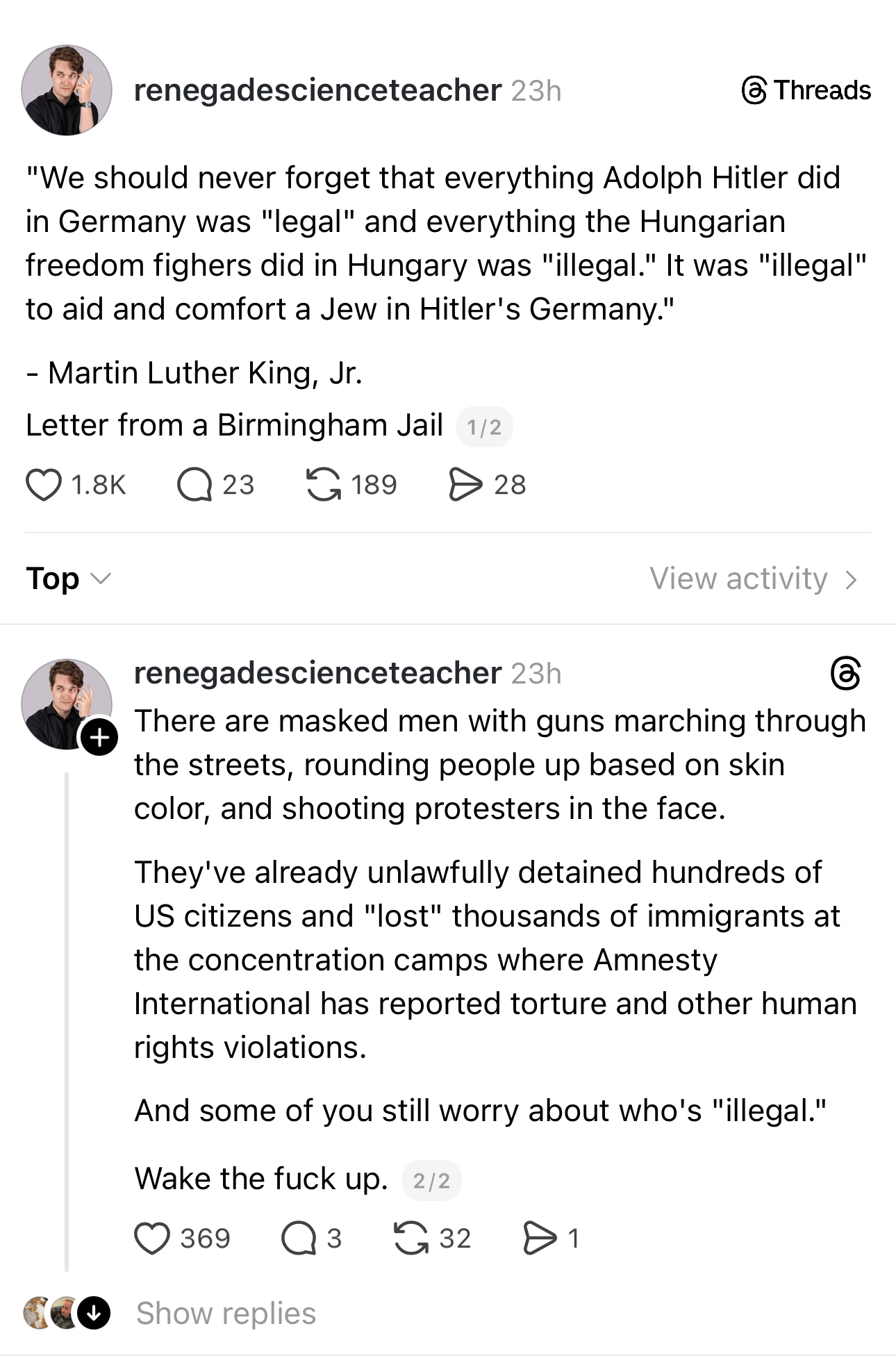
Task: Reply to the second post with 3 comments
Action: click(299, 1239)
